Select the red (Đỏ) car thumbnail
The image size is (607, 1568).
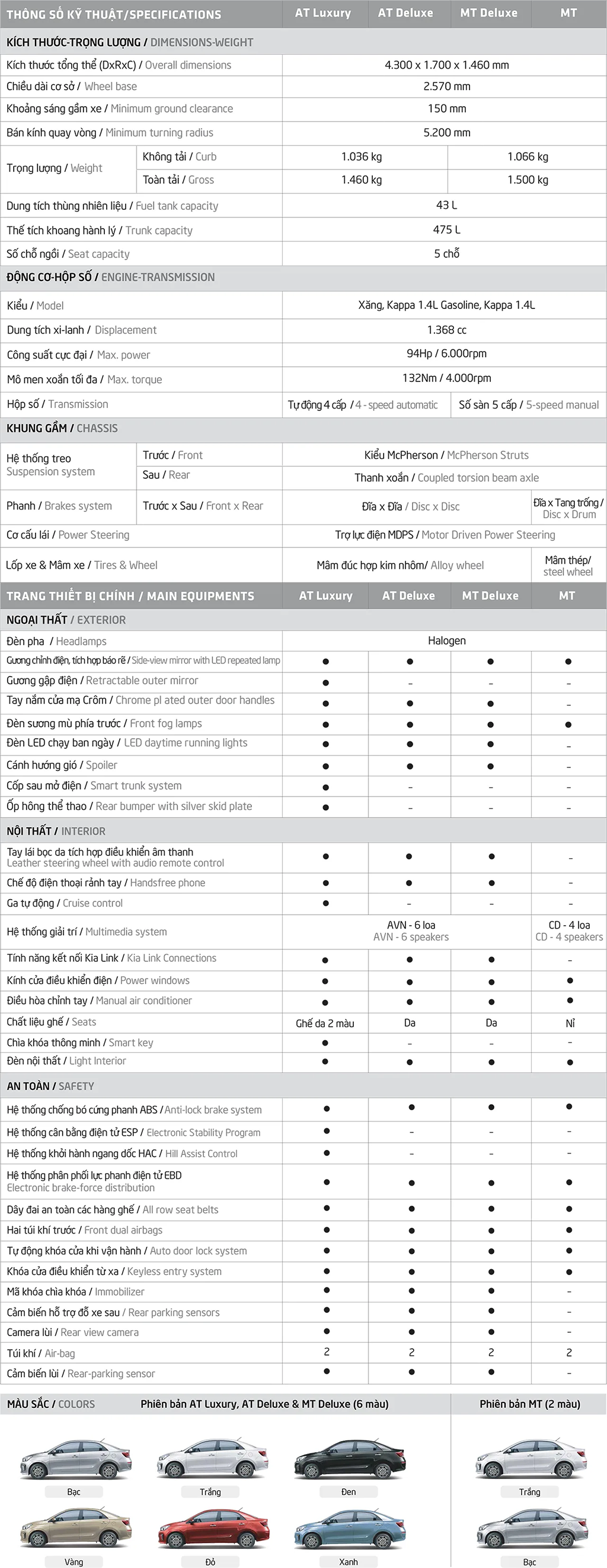(x=212, y=1529)
